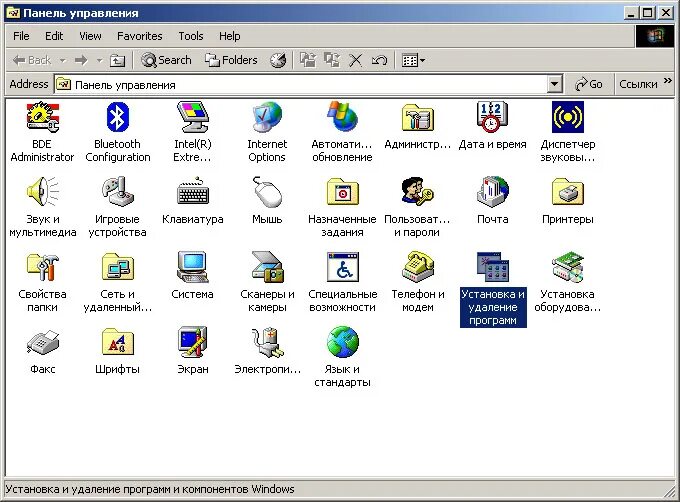Click the Undo toolbar icon

tap(379, 60)
